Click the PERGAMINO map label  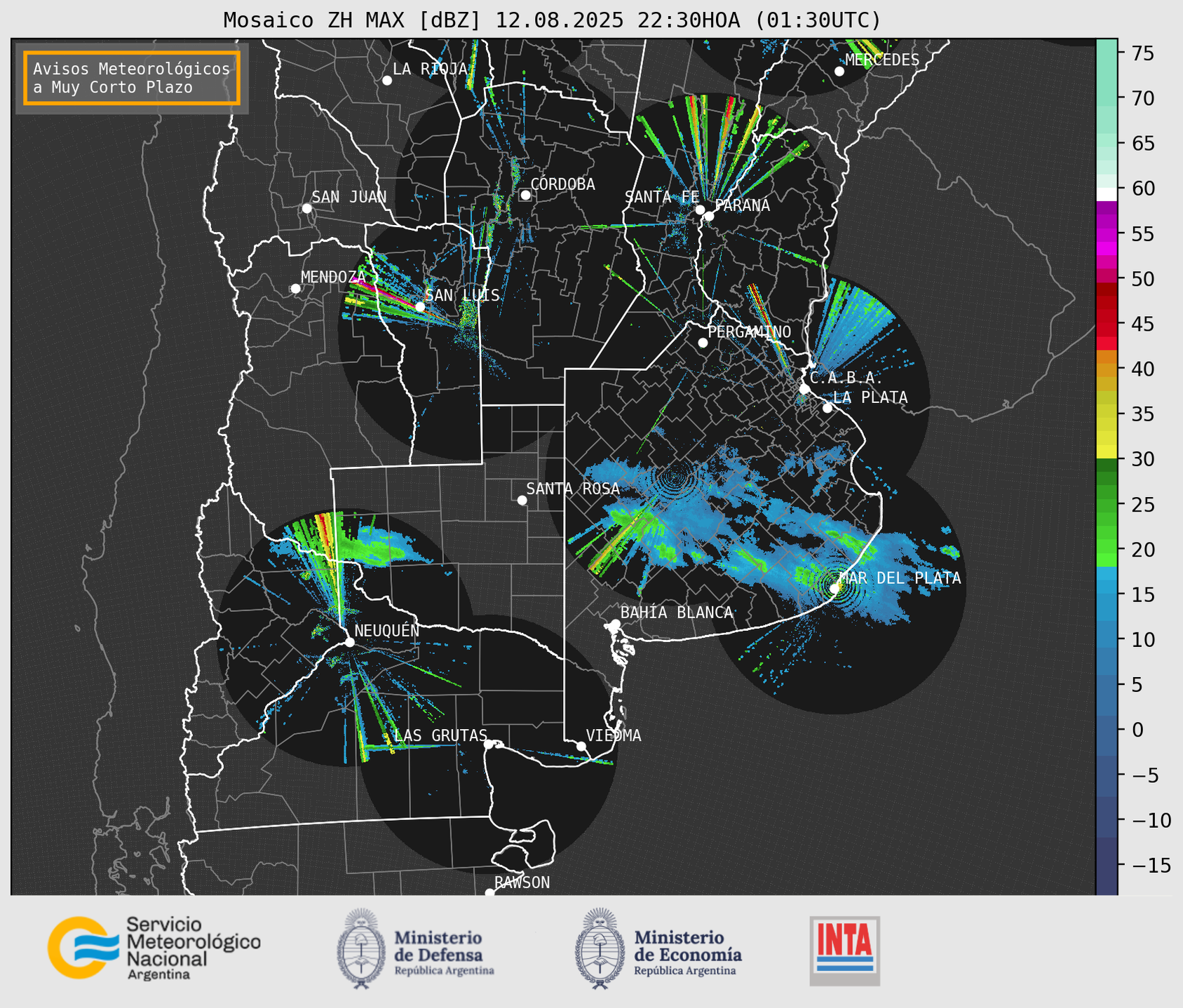point(750,332)
